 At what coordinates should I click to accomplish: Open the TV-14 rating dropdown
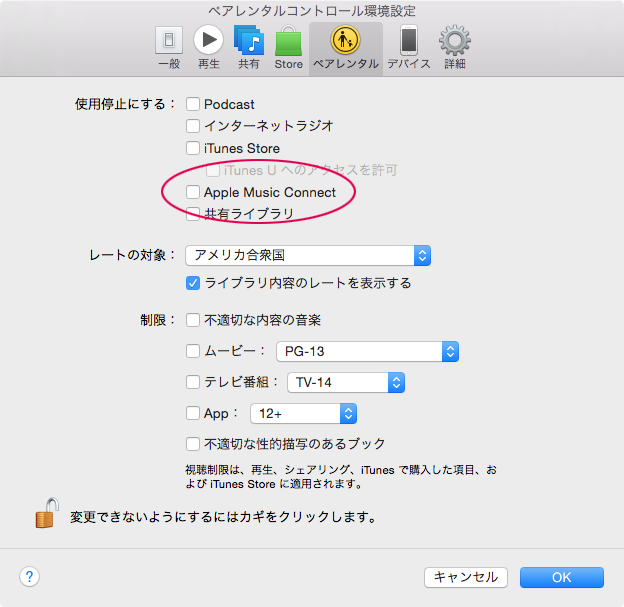pos(346,383)
